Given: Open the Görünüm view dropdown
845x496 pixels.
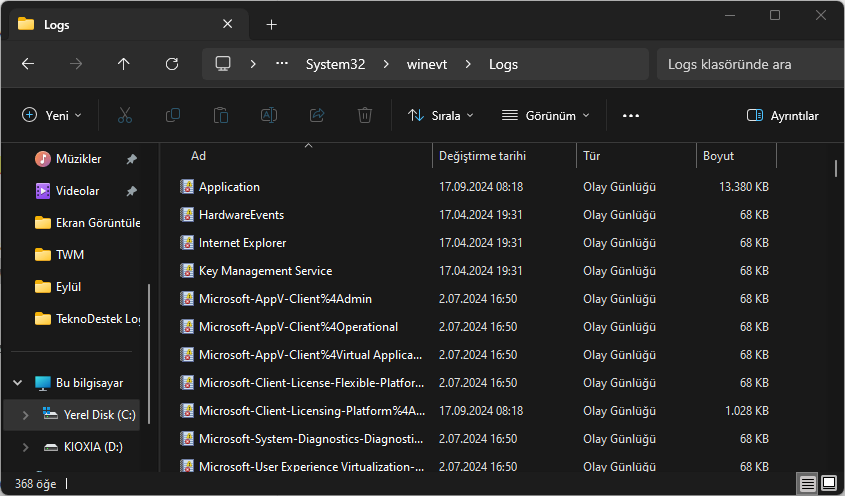Looking at the screenshot, I should tap(545, 115).
